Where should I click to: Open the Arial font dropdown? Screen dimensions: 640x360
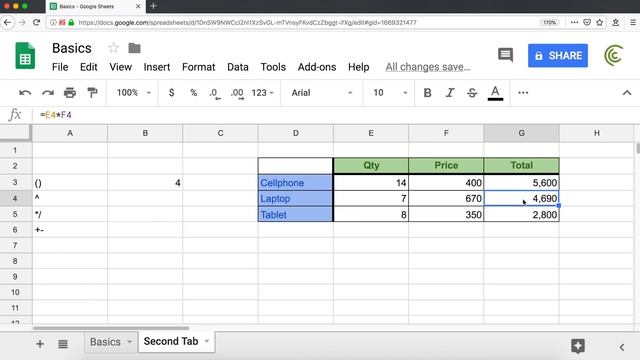coord(321,93)
